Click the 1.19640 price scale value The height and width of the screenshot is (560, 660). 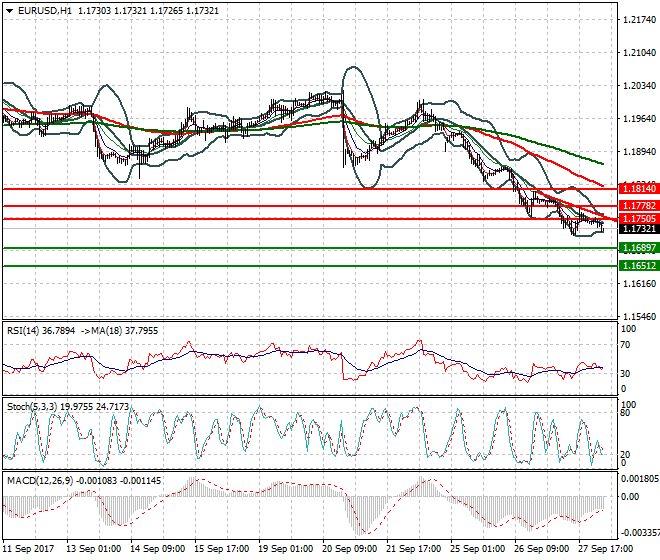[x=639, y=119]
